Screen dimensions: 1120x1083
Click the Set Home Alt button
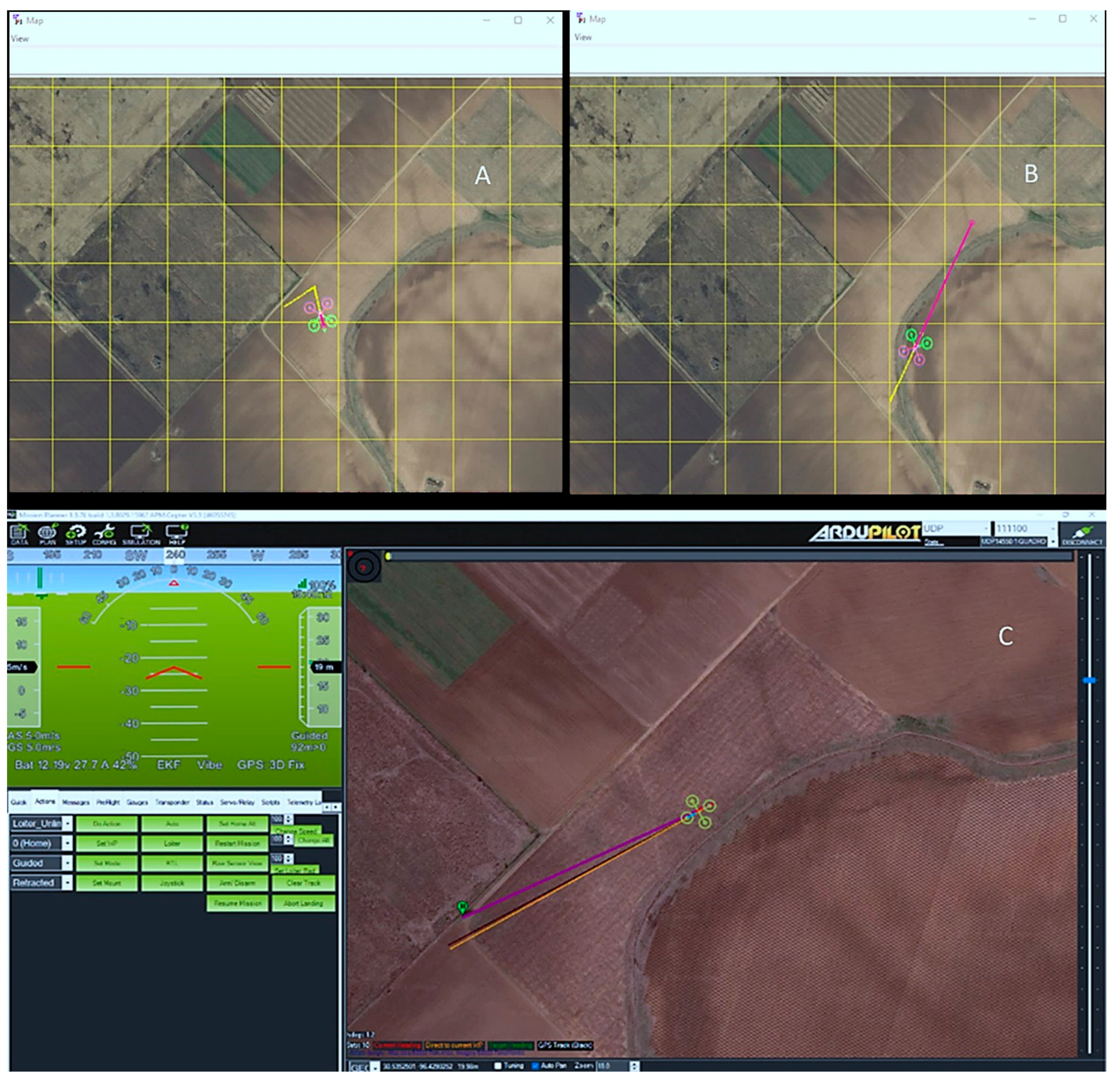coord(237,824)
